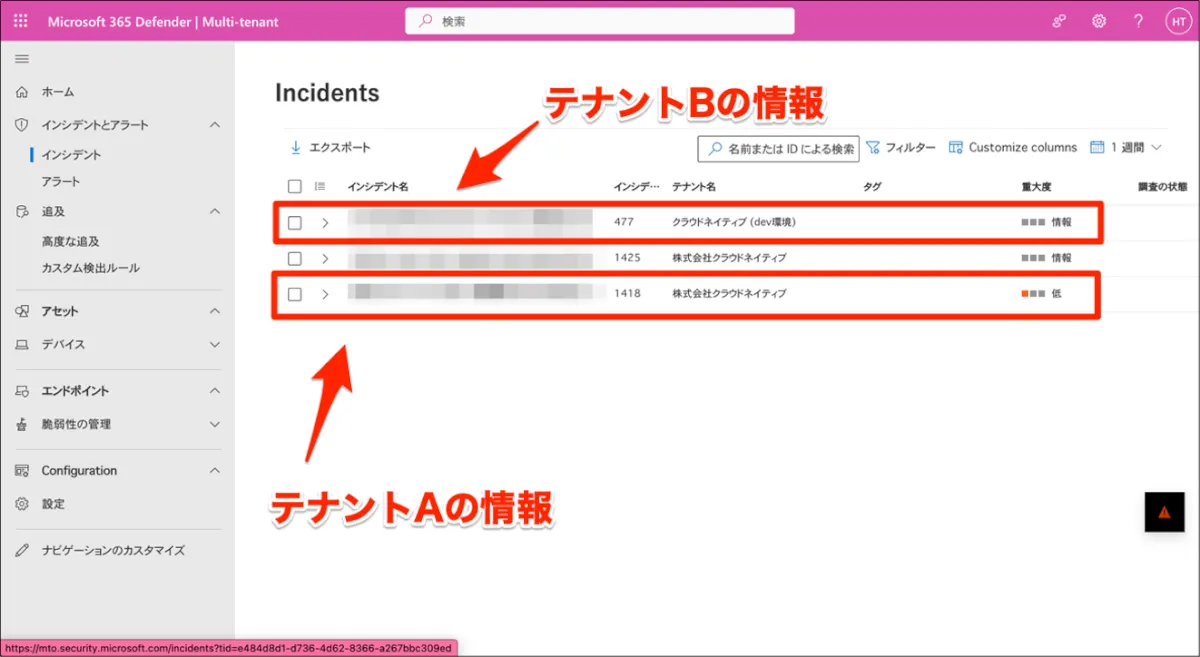This screenshot has width=1200, height=657.
Task: Click the export download arrow icon
Action: click(x=295, y=147)
